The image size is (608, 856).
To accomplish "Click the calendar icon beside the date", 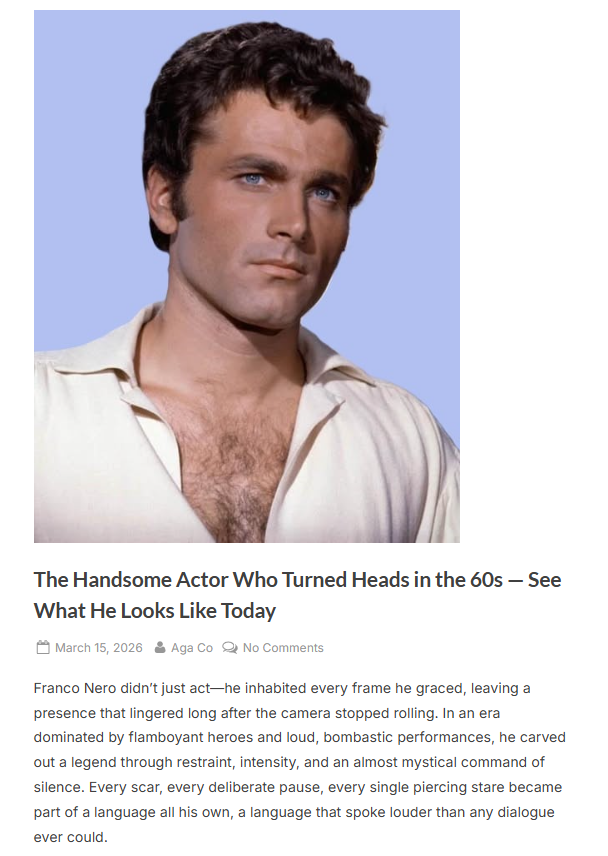I will point(43,647).
